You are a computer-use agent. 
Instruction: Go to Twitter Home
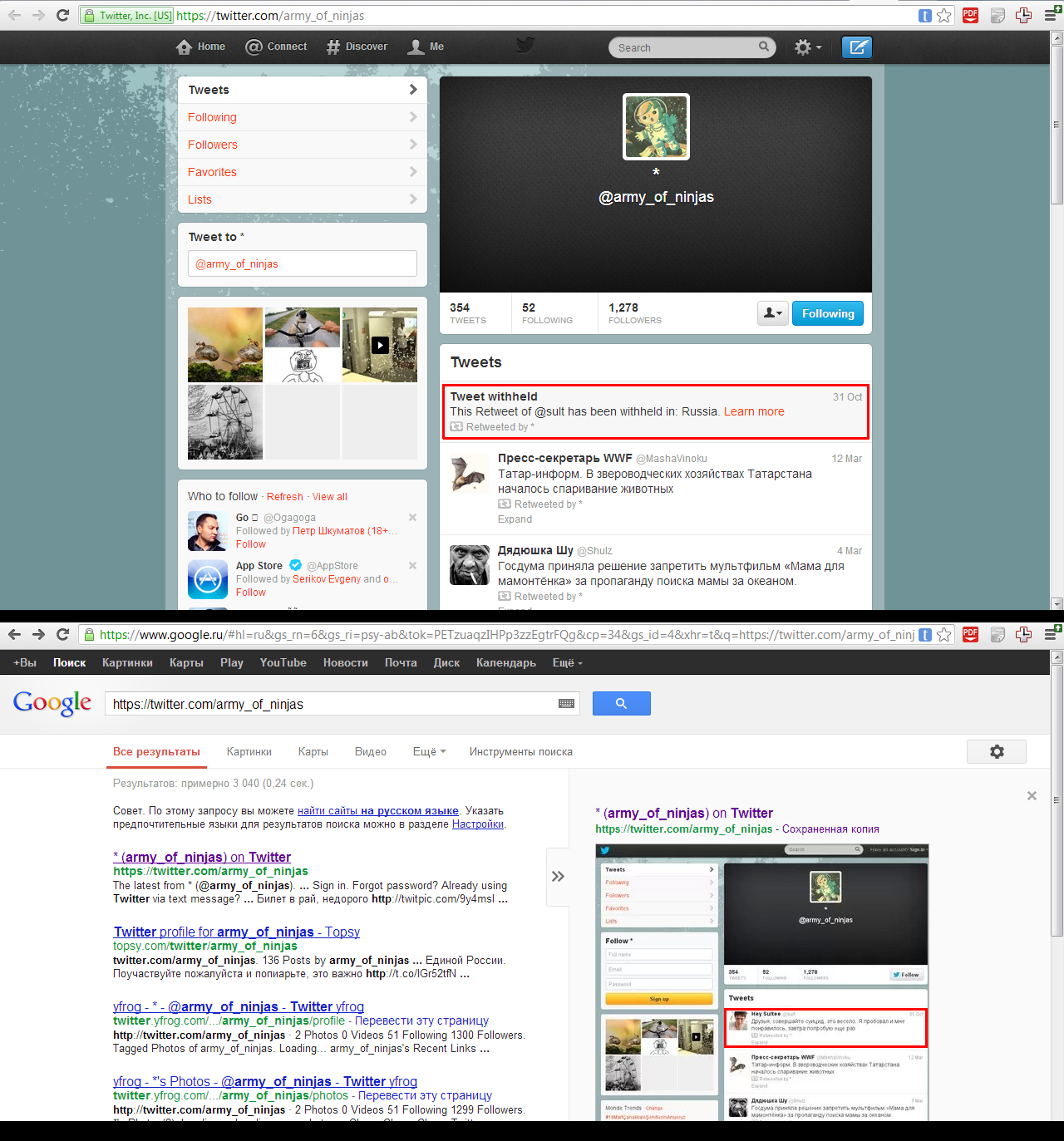pos(201,47)
